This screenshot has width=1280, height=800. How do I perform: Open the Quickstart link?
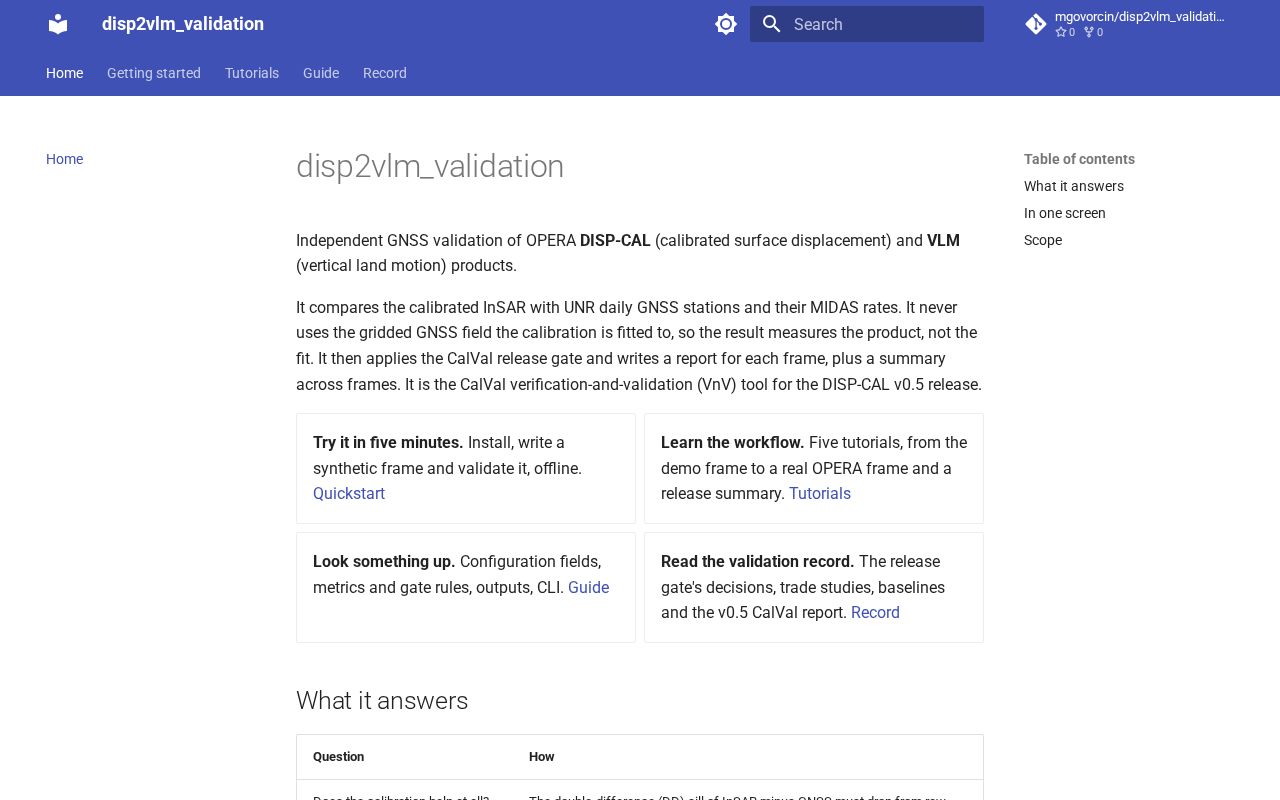349,493
